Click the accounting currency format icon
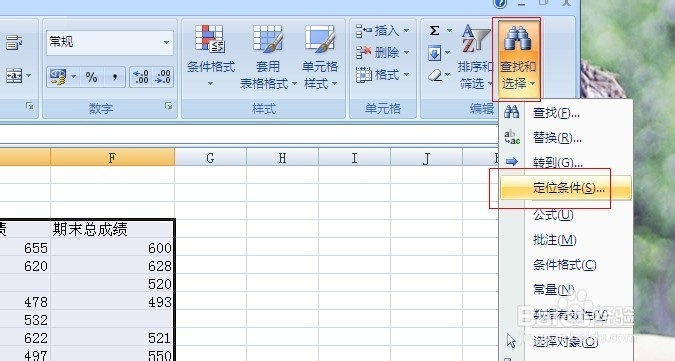The width and height of the screenshot is (675, 361). point(58,77)
